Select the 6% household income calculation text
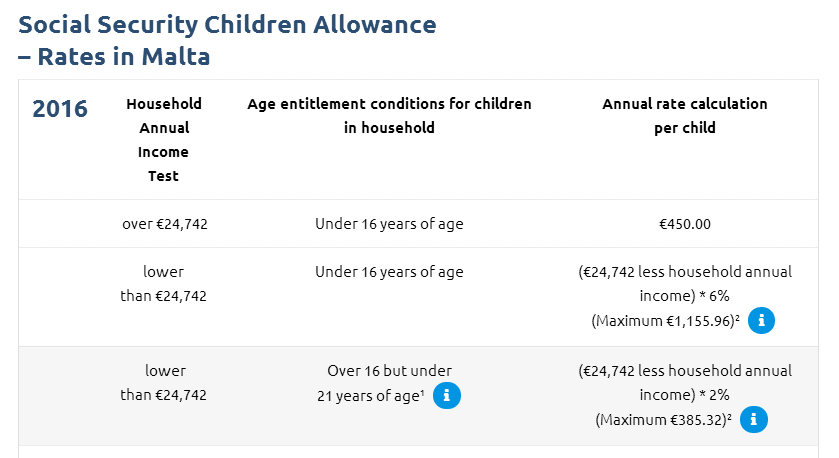The image size is (839, 458). [x=685, y=284]
